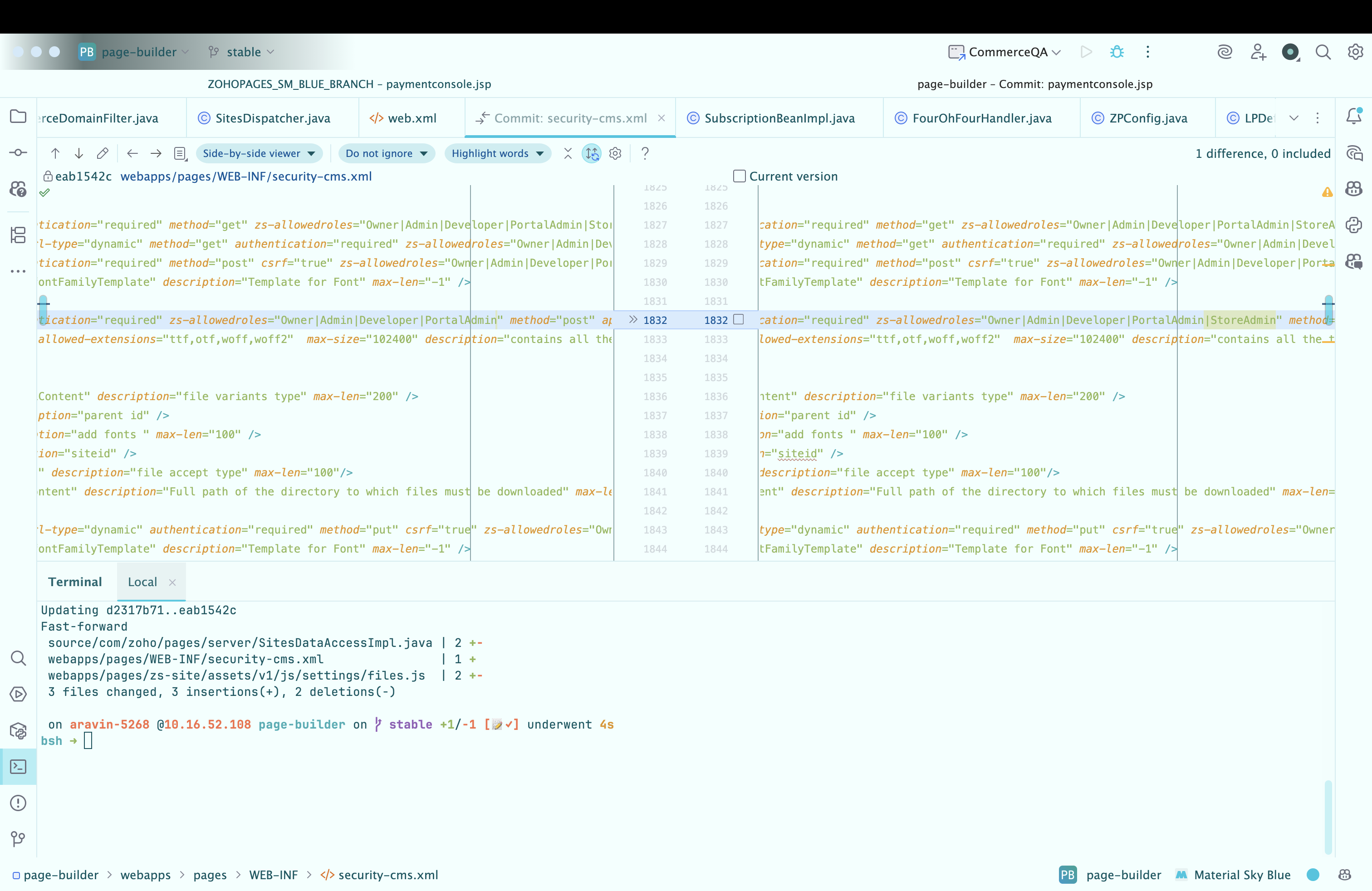
Task: Expand the Do not ignore dropdown
Action: click(386, 153)
